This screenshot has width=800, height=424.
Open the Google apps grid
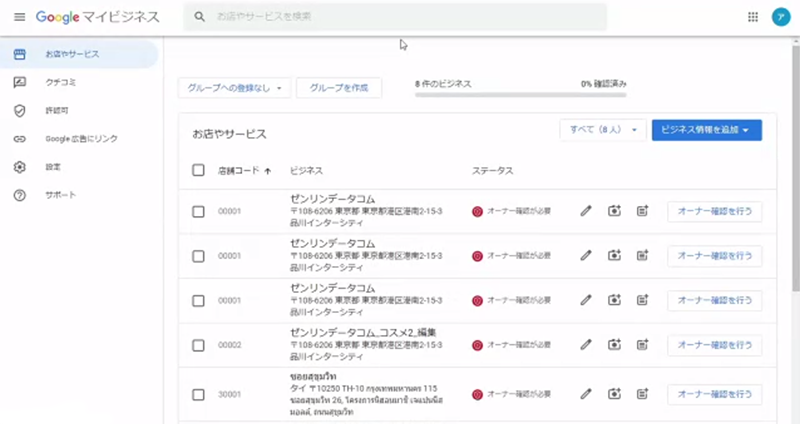[x=752, y=17]
